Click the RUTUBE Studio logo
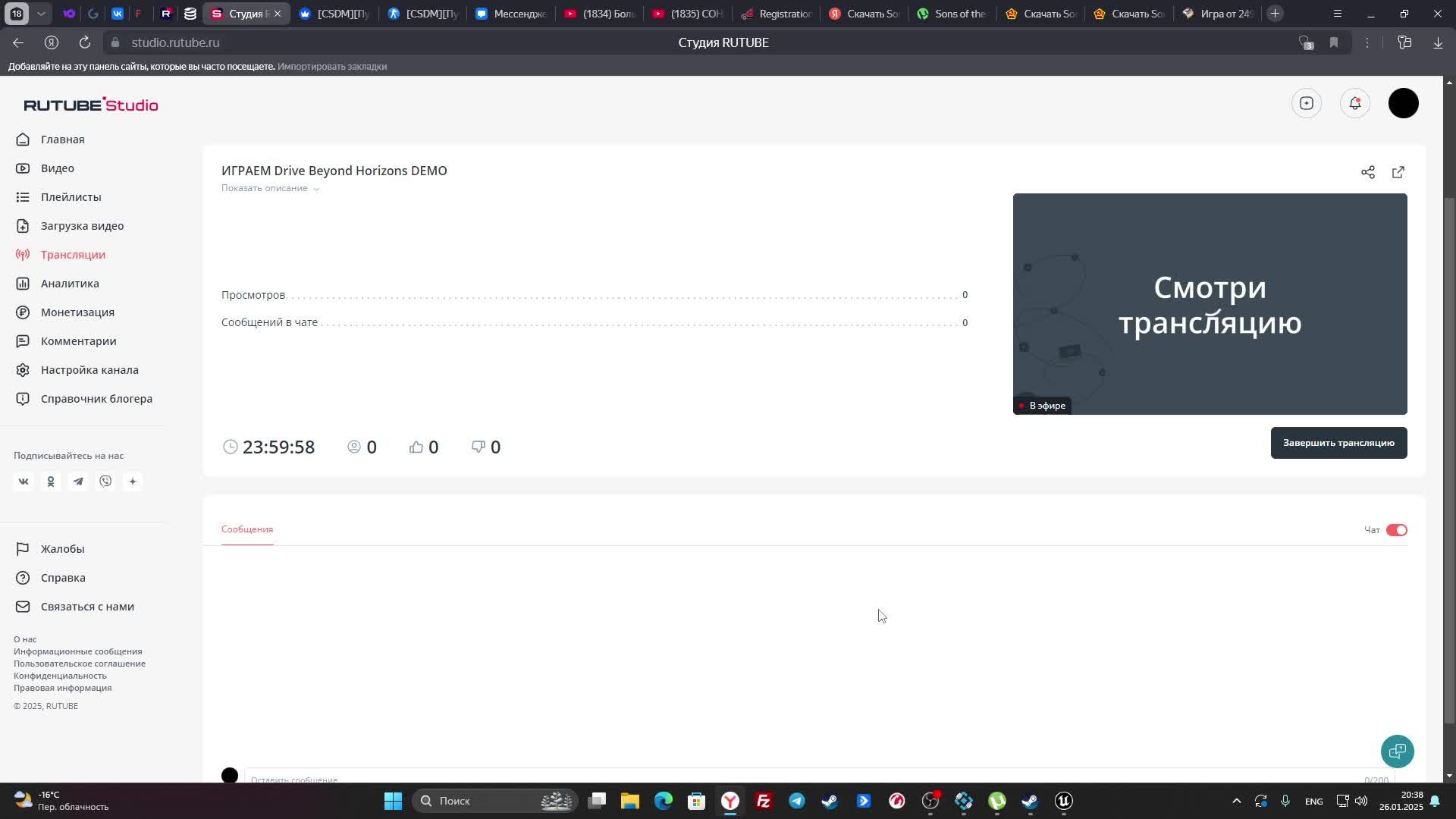1456x819 pixels. [91, 105]
